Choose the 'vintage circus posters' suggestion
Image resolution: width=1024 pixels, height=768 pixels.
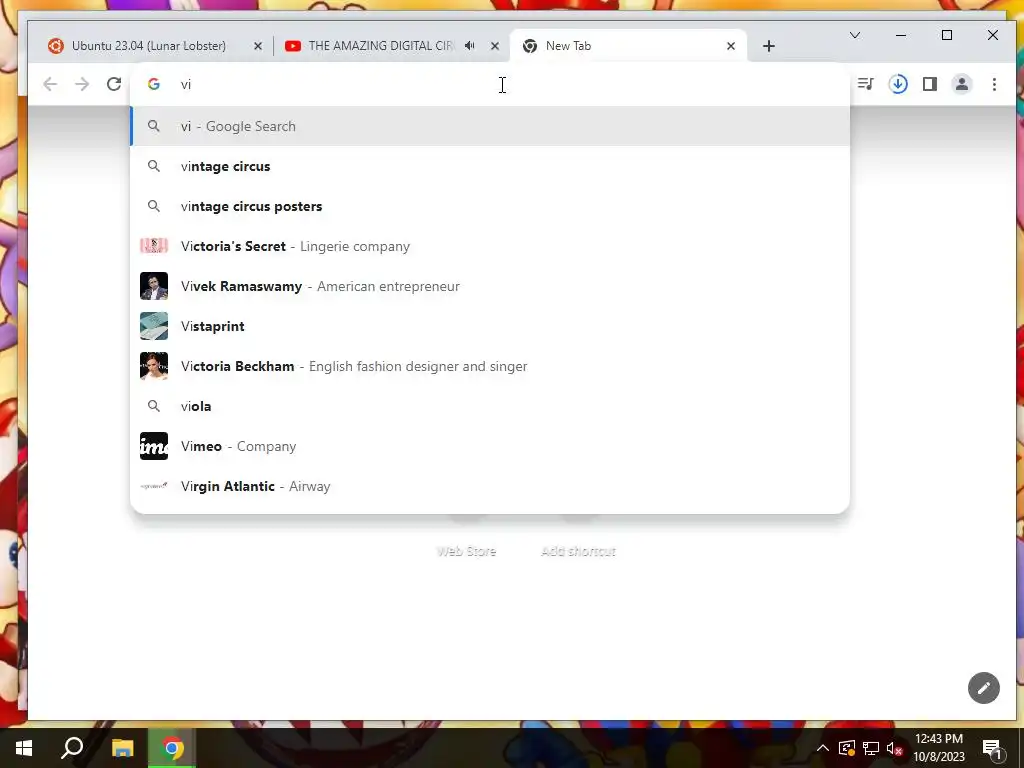click(x=490, y=206)
